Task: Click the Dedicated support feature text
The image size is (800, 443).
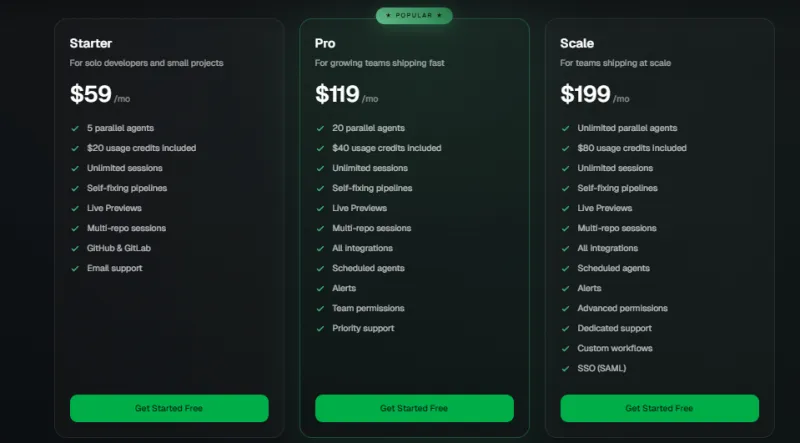Action: click(x=614, y=328)
